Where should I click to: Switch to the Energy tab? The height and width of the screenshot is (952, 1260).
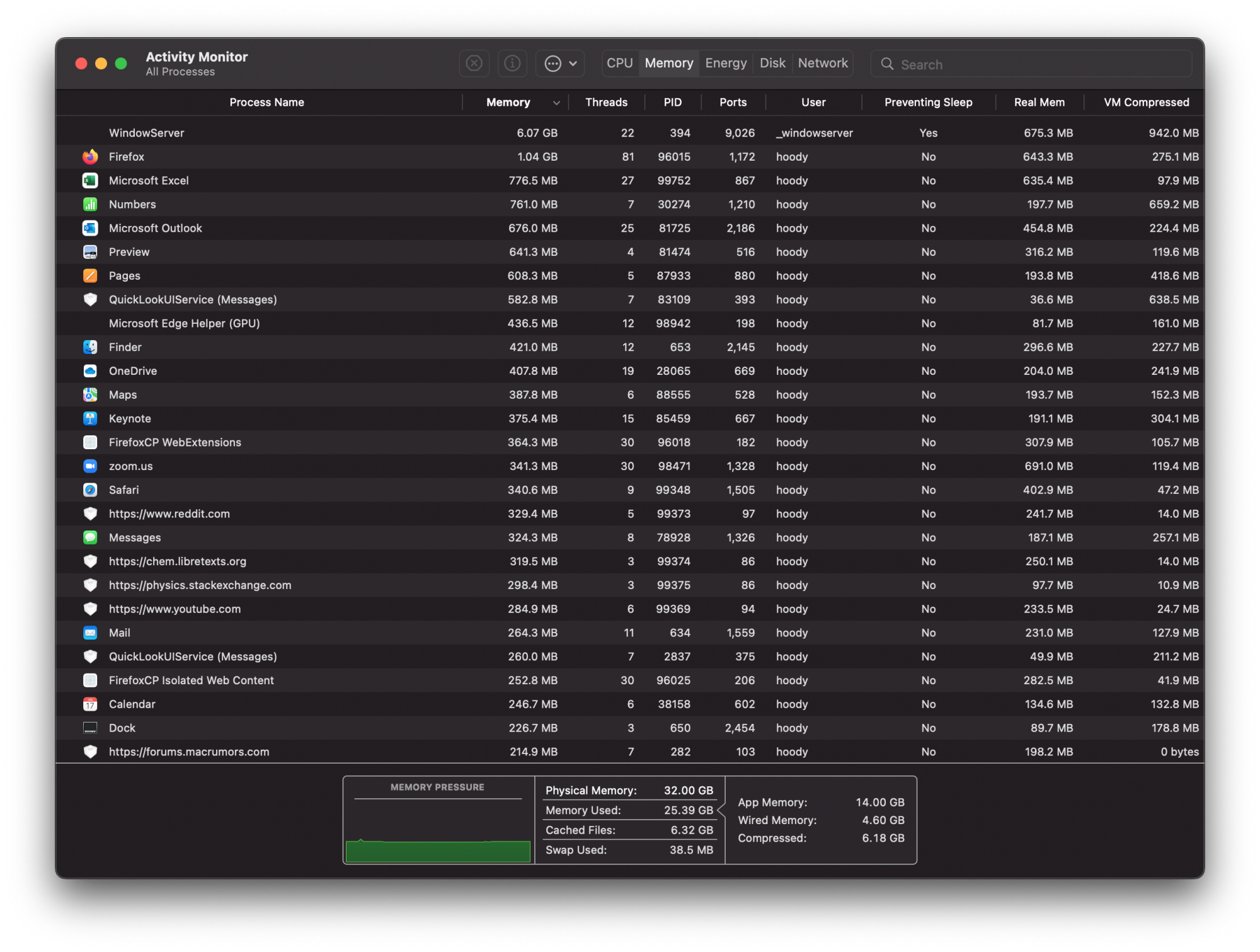point(726,64)
